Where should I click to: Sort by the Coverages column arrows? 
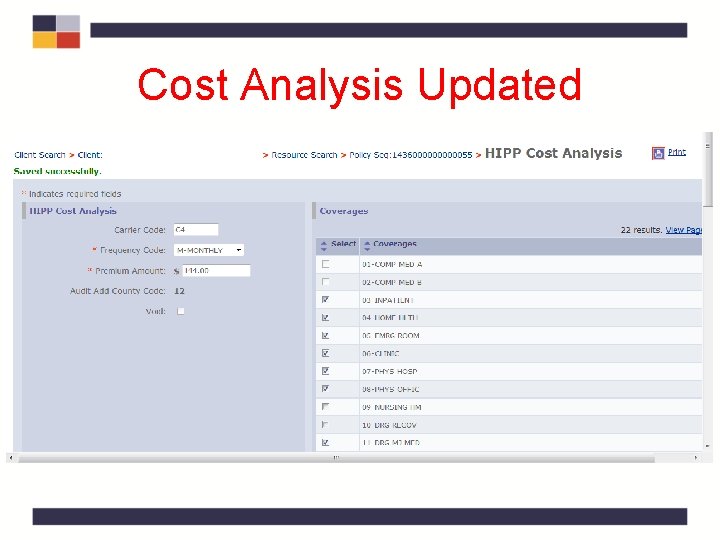(x=367, y=246)
